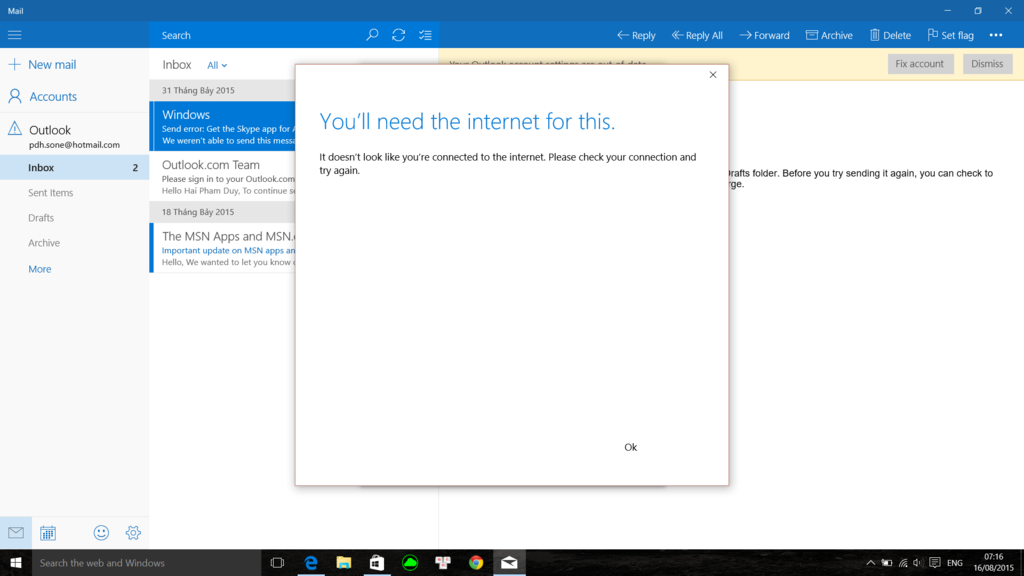Switch to Mail view icon
This screenshot has height=576, width=1024.
16,533
